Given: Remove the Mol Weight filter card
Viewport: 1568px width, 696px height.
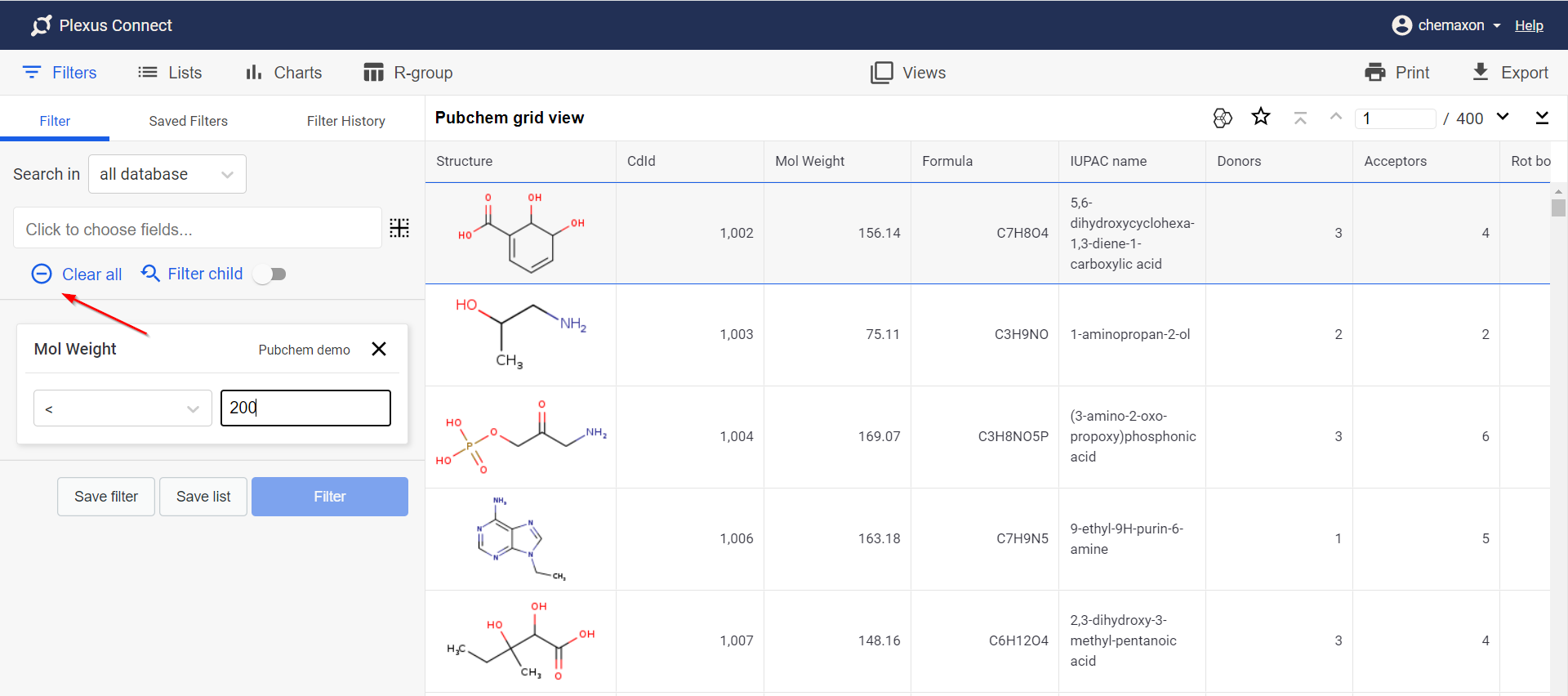Looking at the screenshot, I should click(x=379, y=350).
